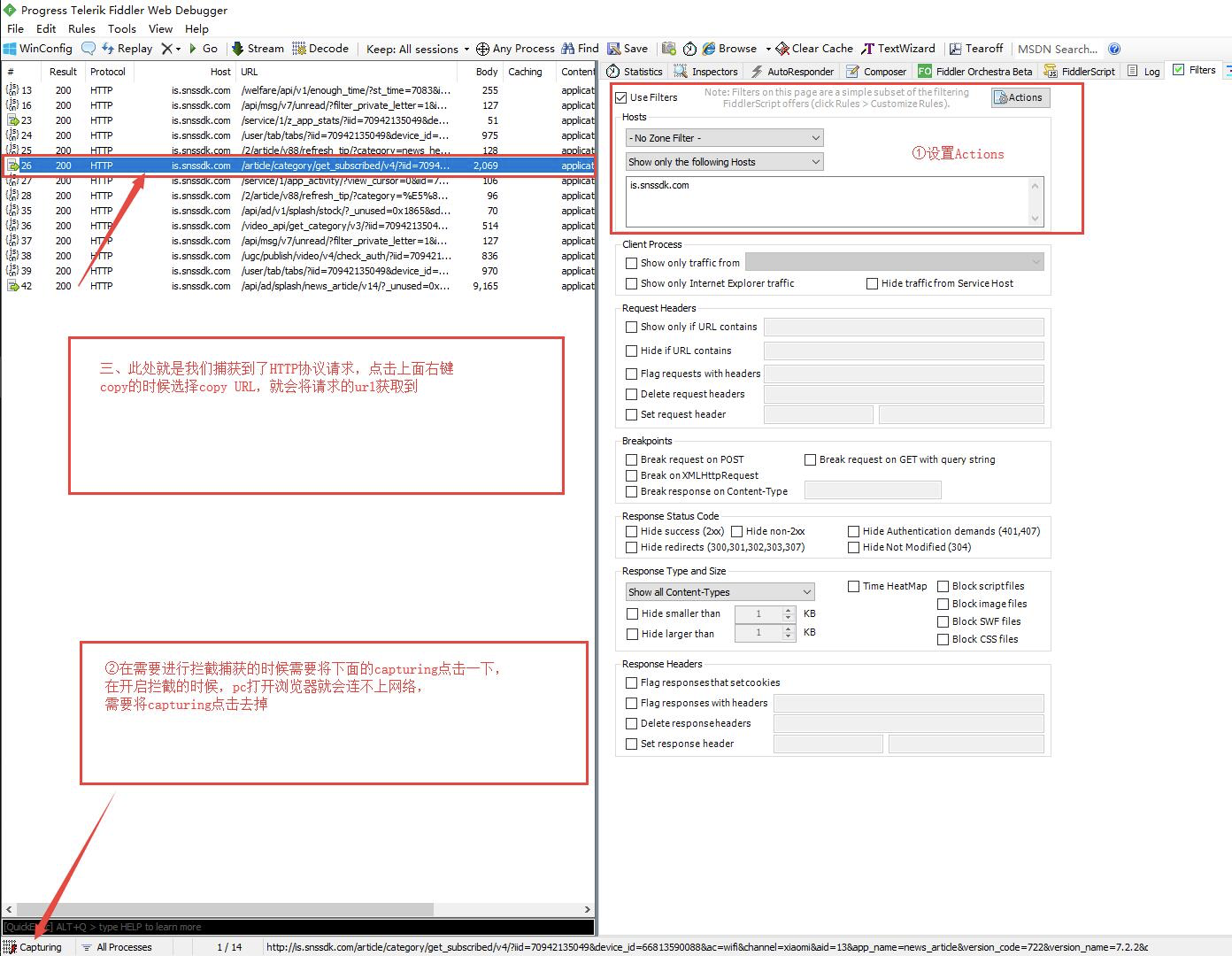Click the Save sessions icon

pos(628,48)
